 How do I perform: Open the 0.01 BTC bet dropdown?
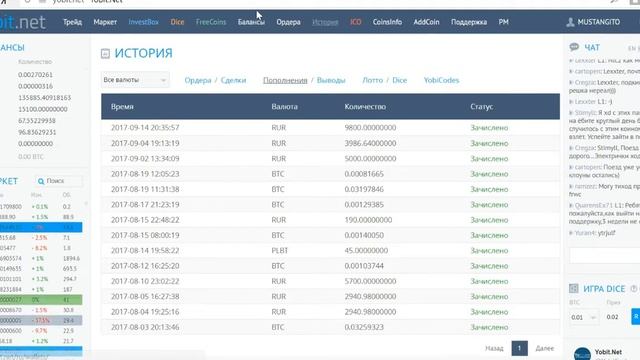584,317
